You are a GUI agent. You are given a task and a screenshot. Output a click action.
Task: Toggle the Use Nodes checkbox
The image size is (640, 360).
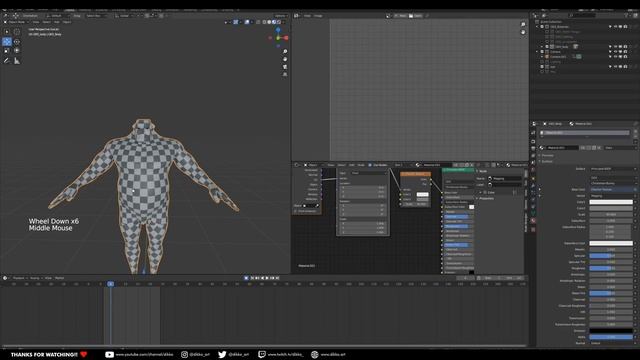(370, 165)
